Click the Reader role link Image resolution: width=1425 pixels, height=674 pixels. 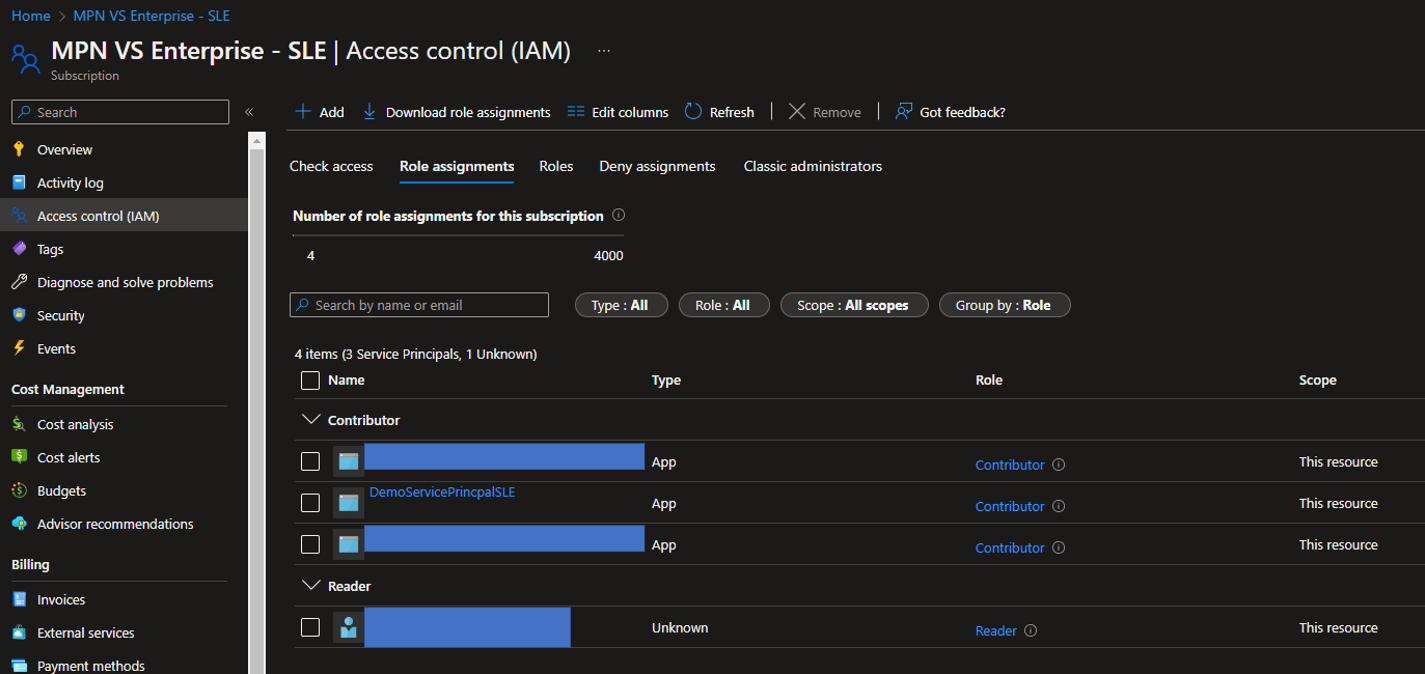996,630
